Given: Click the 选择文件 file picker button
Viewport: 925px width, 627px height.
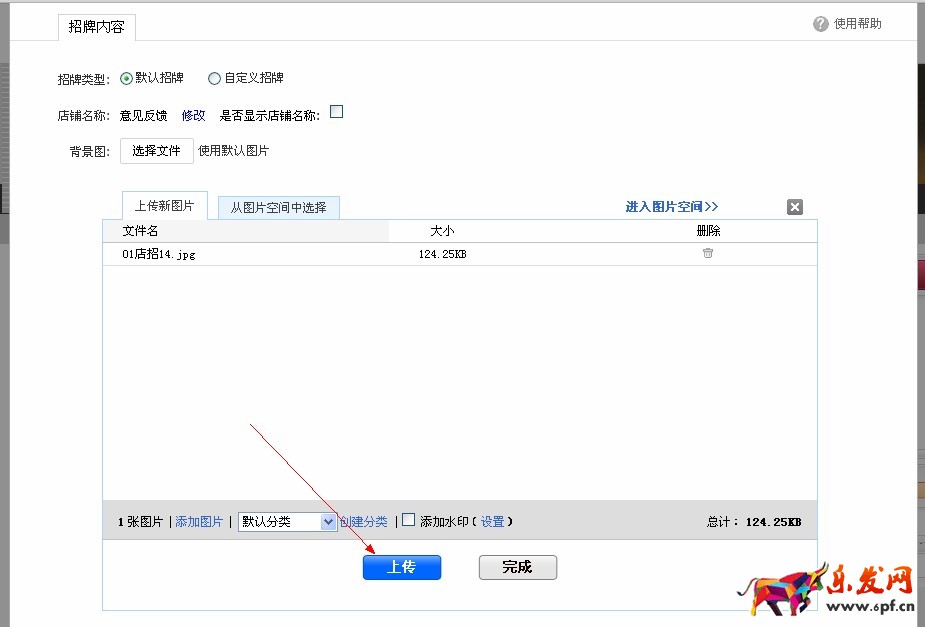Looking at the screenshot, I should (x=156, y=151).
